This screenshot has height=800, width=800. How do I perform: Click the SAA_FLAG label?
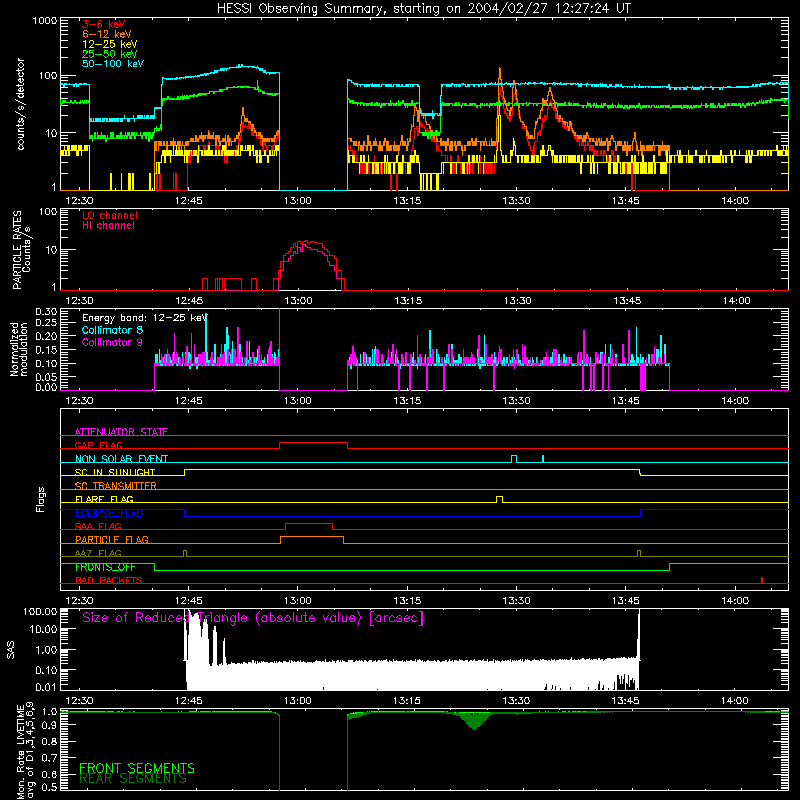98,526
